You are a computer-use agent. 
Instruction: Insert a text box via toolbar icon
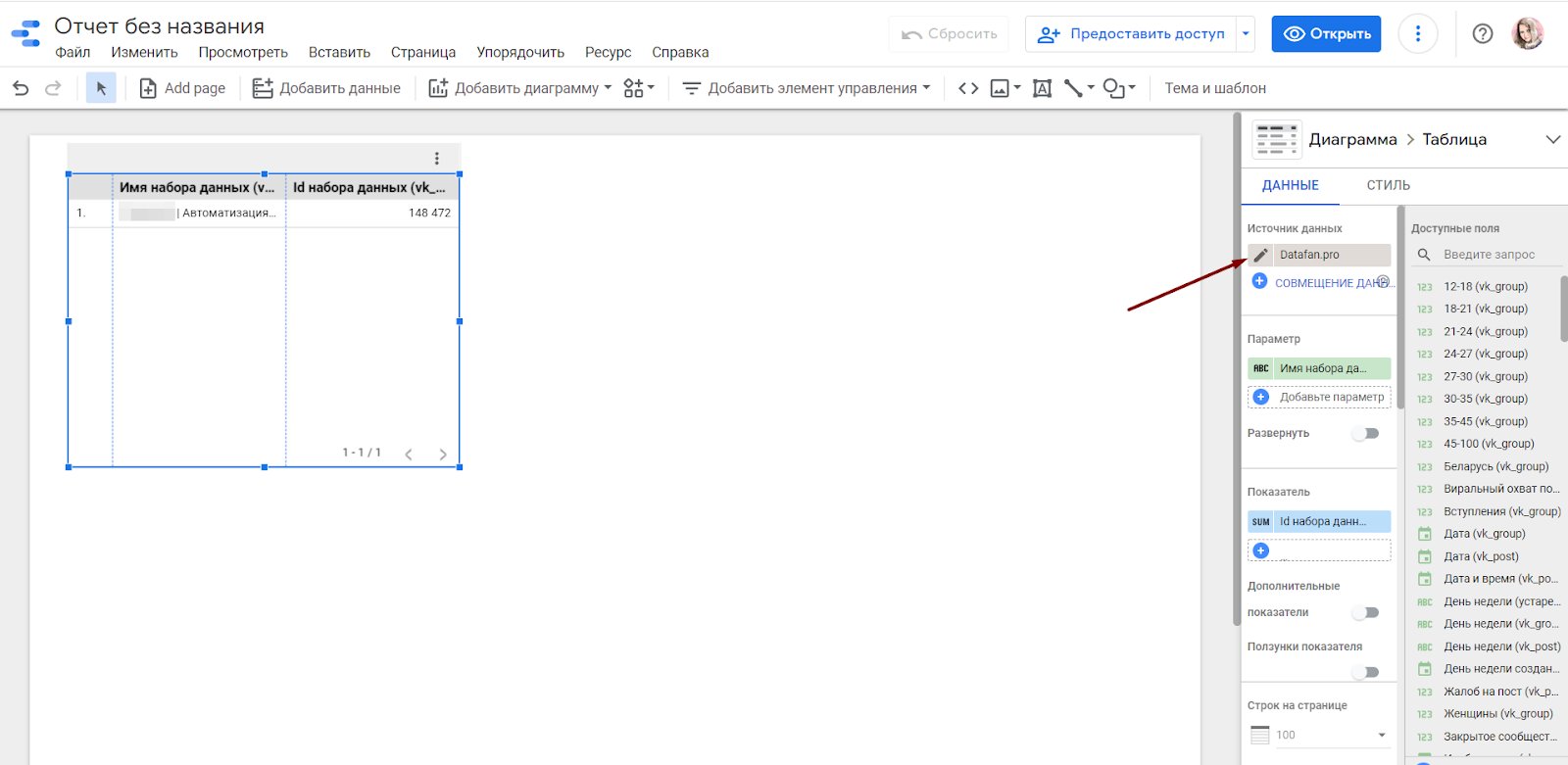tap(1043, 88)
